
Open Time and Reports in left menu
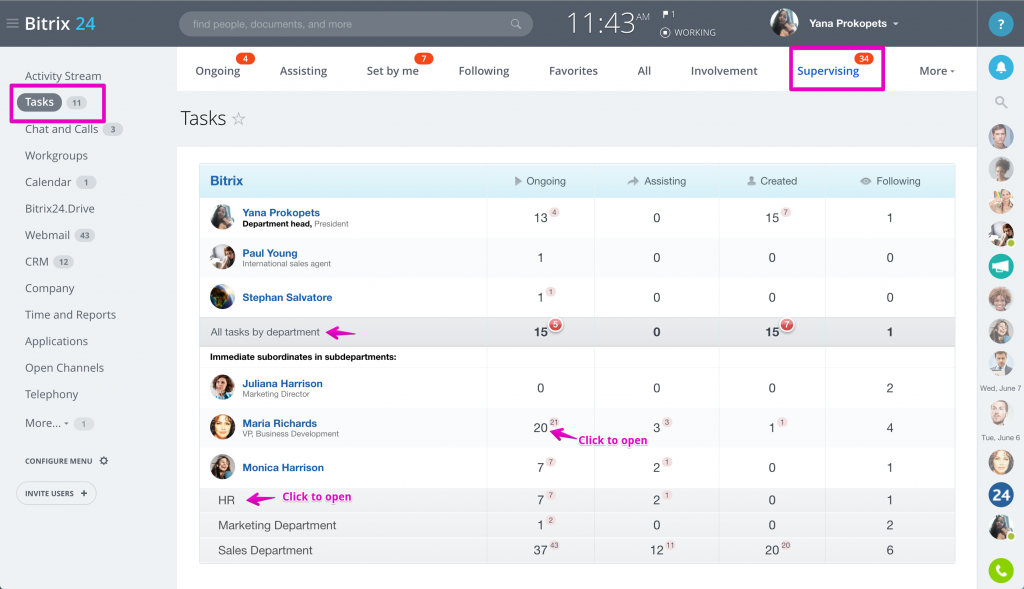[71, 315]
